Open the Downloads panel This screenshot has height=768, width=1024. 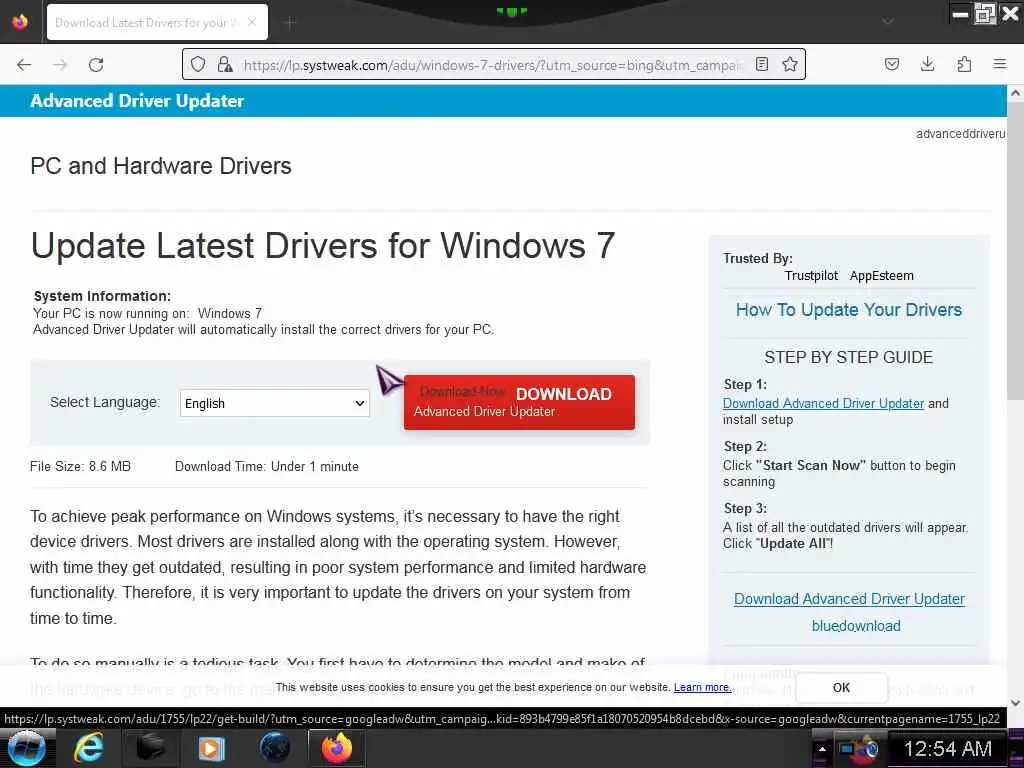point(927,64)
